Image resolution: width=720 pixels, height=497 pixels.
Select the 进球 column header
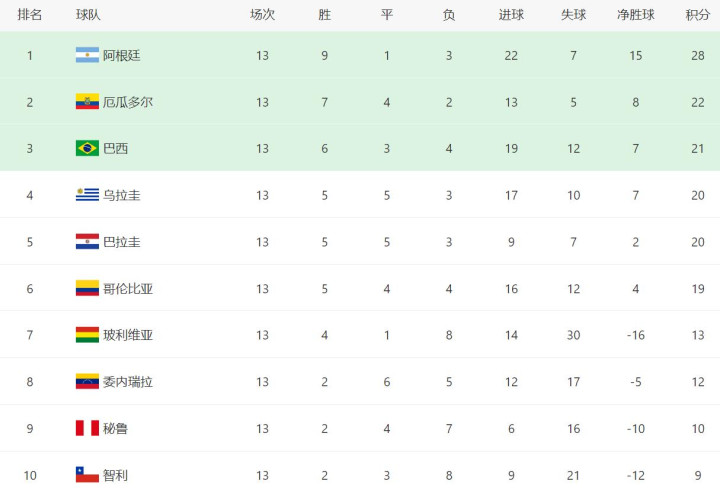pos(511,15)
